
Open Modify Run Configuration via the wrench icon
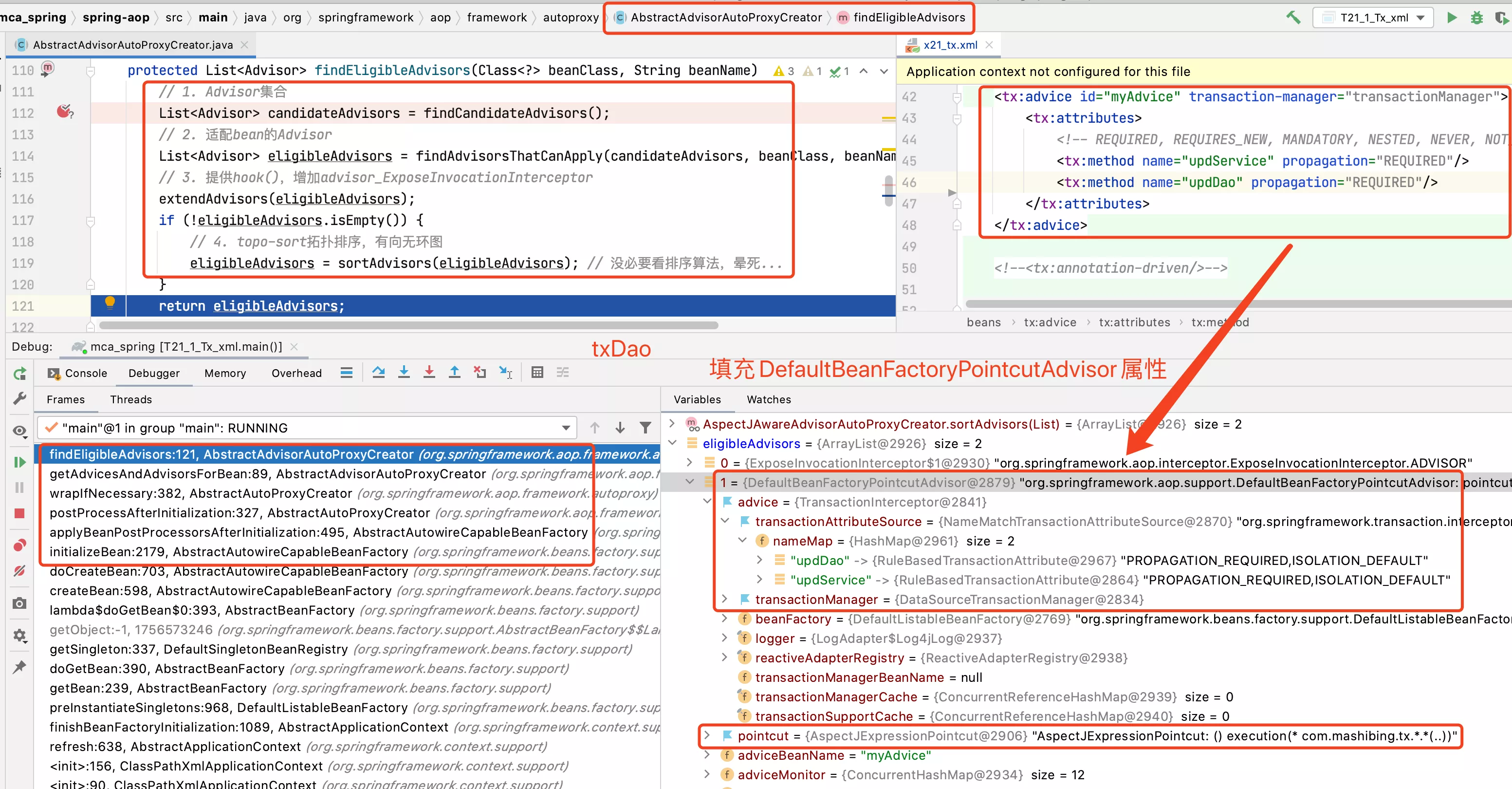coord(20,399)
